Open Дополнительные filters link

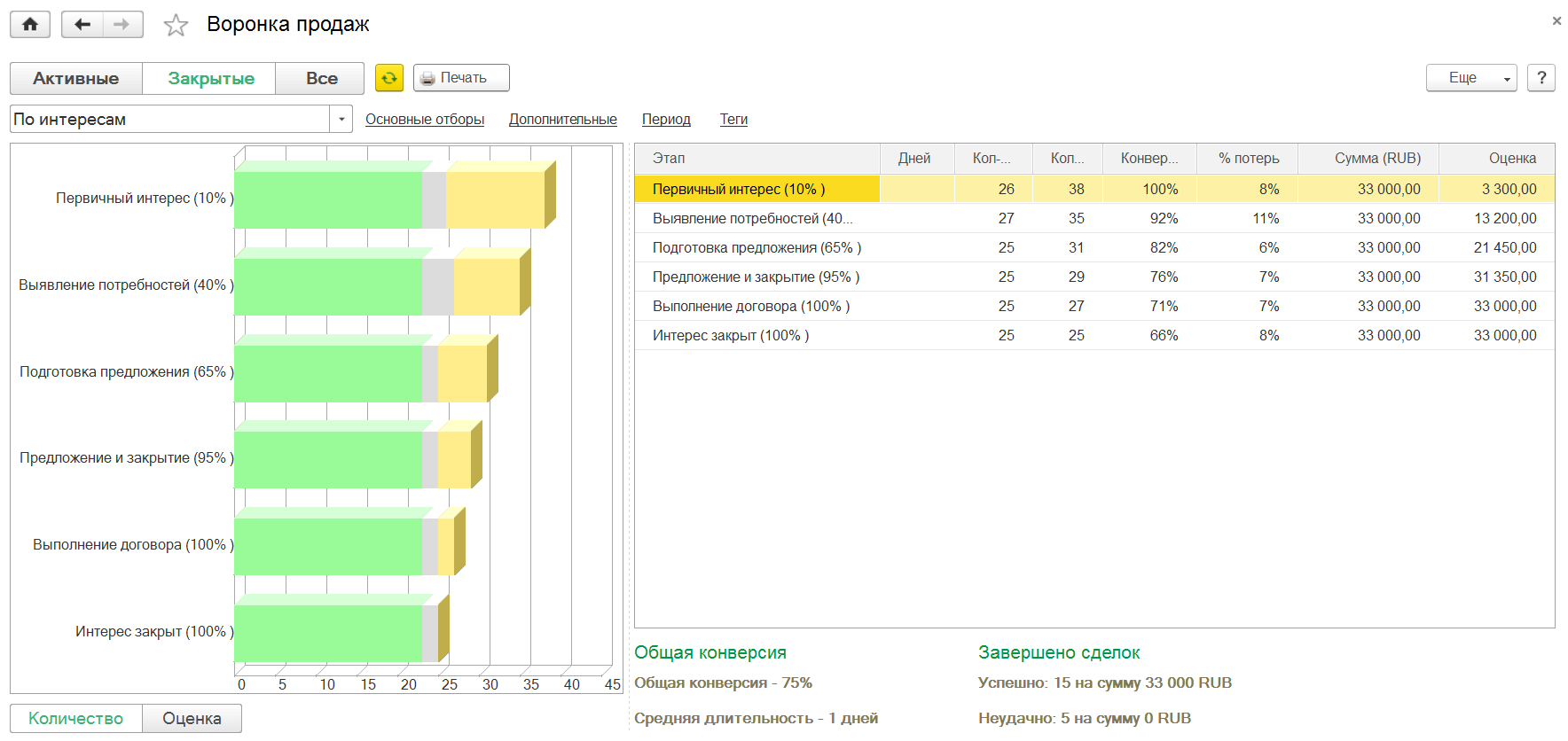click(x=562, y=119)
